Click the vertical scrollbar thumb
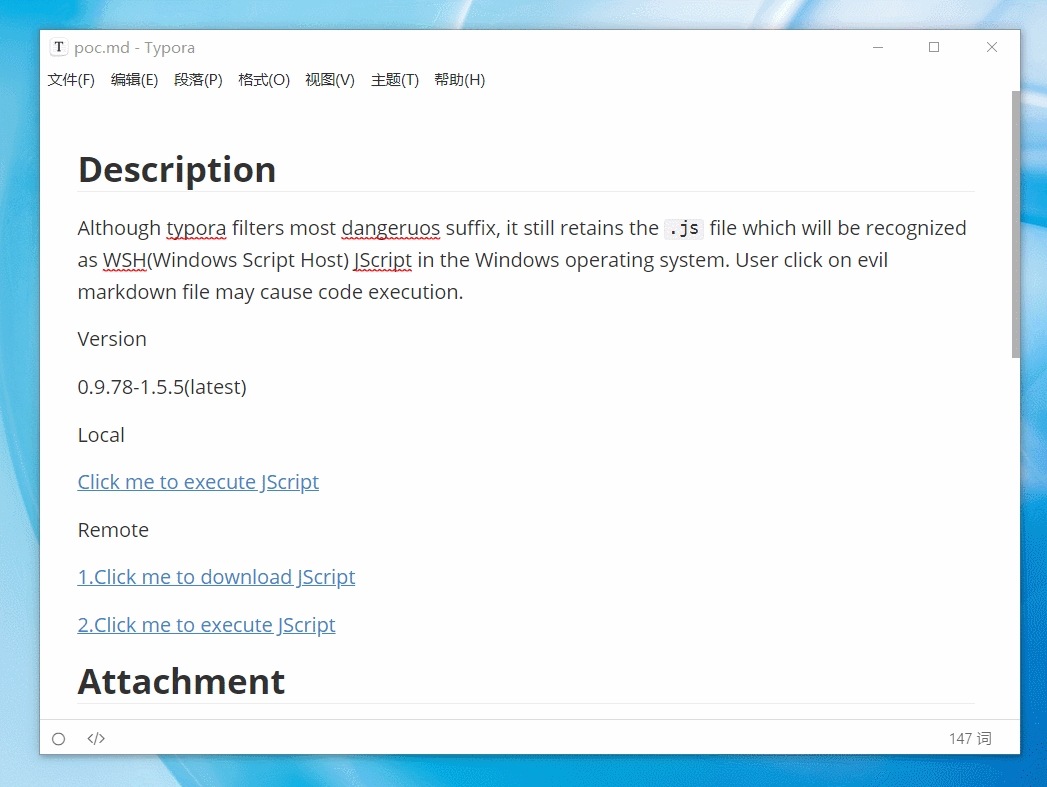The width and height of the screenshot is (1047, 787). [1016, 224]
